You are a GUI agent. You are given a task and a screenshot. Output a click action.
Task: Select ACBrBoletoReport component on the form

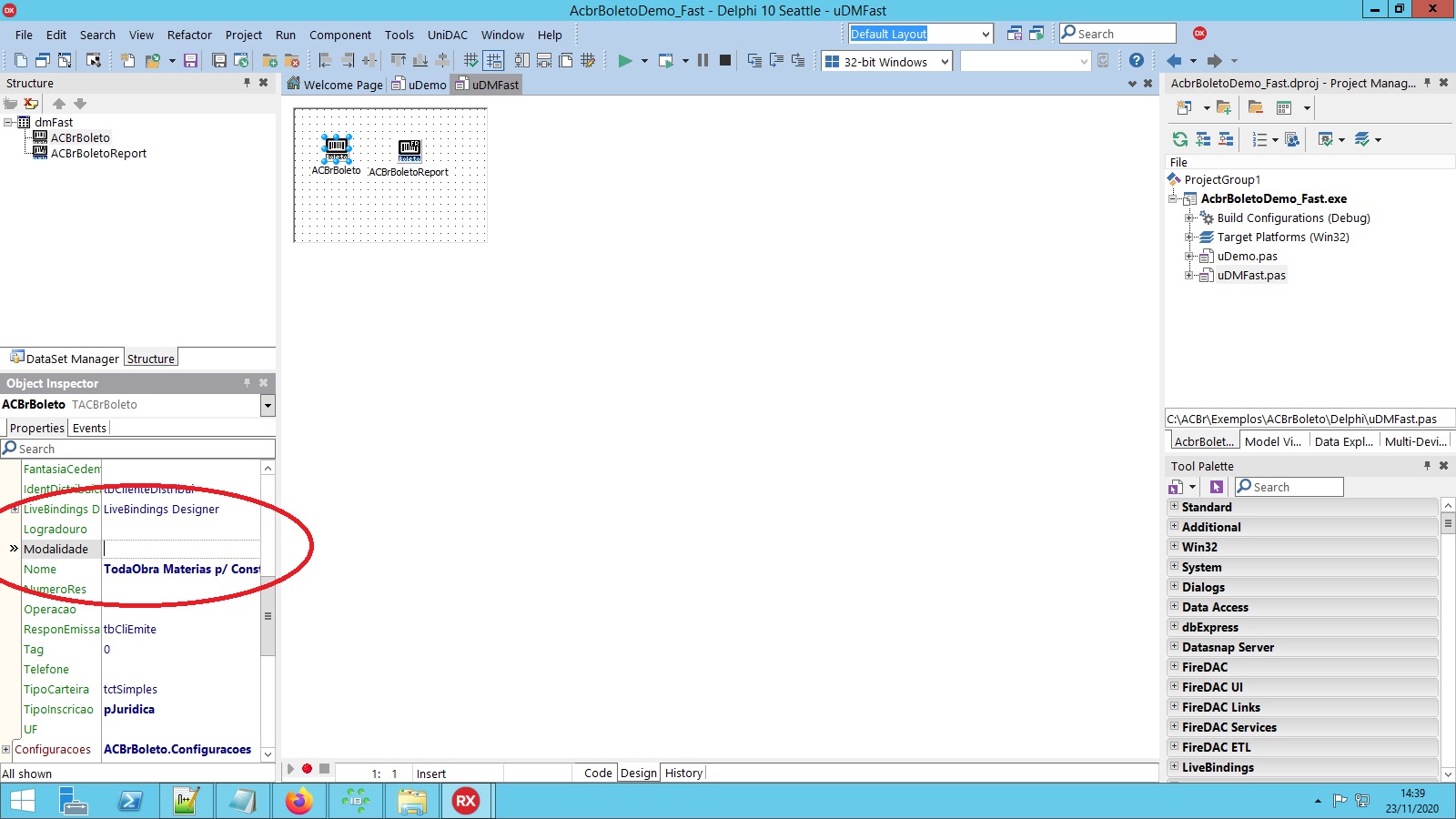click(409, 150)
